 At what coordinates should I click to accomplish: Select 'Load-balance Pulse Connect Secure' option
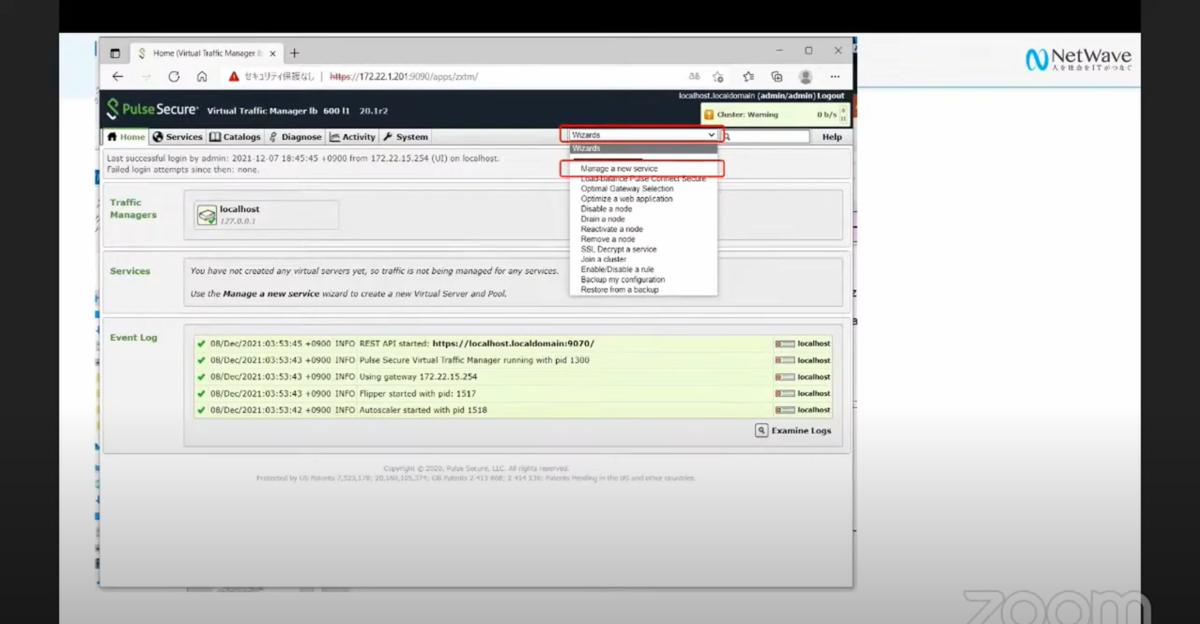[x=643, y=179]
